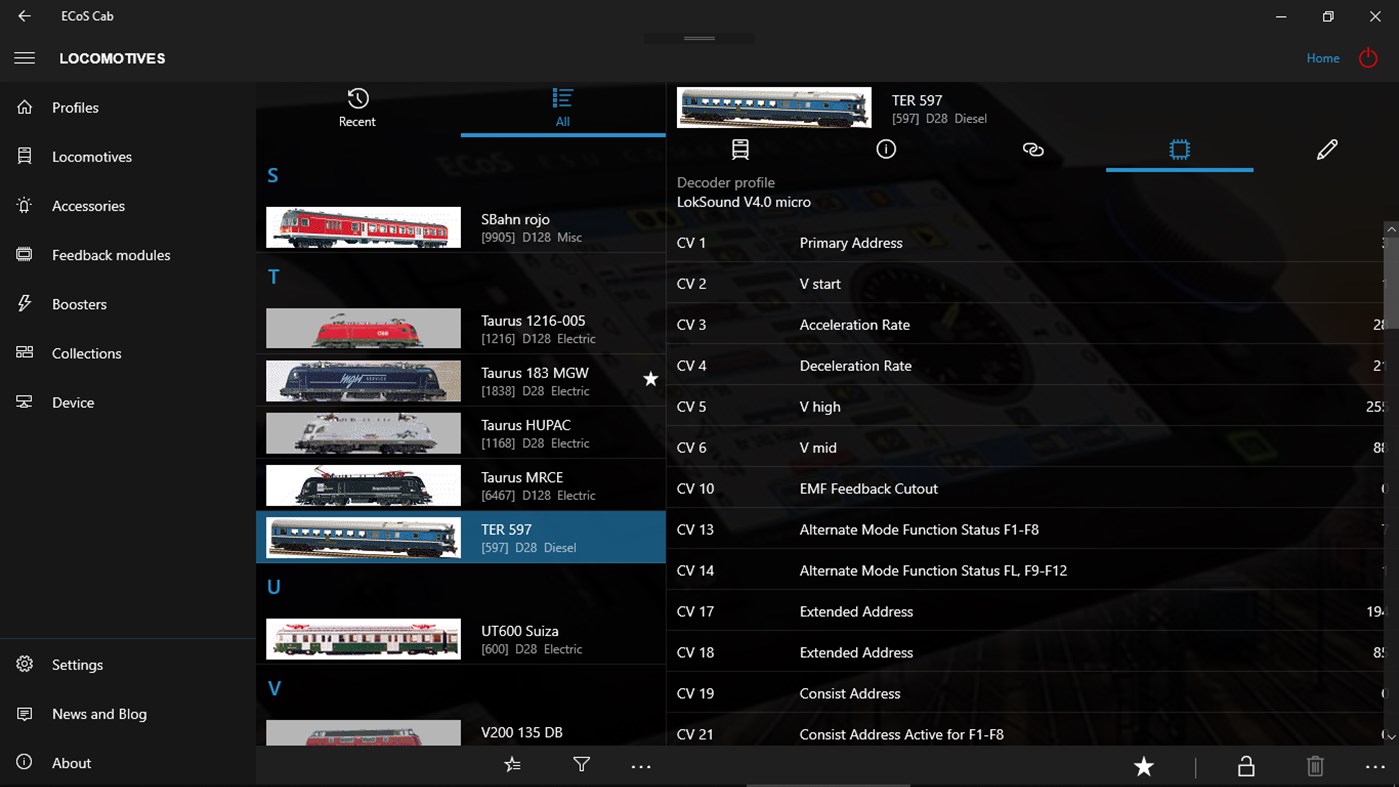Open the decoder chip tab icon
The image size is (1399, 787).
[x=1180, y=149]
